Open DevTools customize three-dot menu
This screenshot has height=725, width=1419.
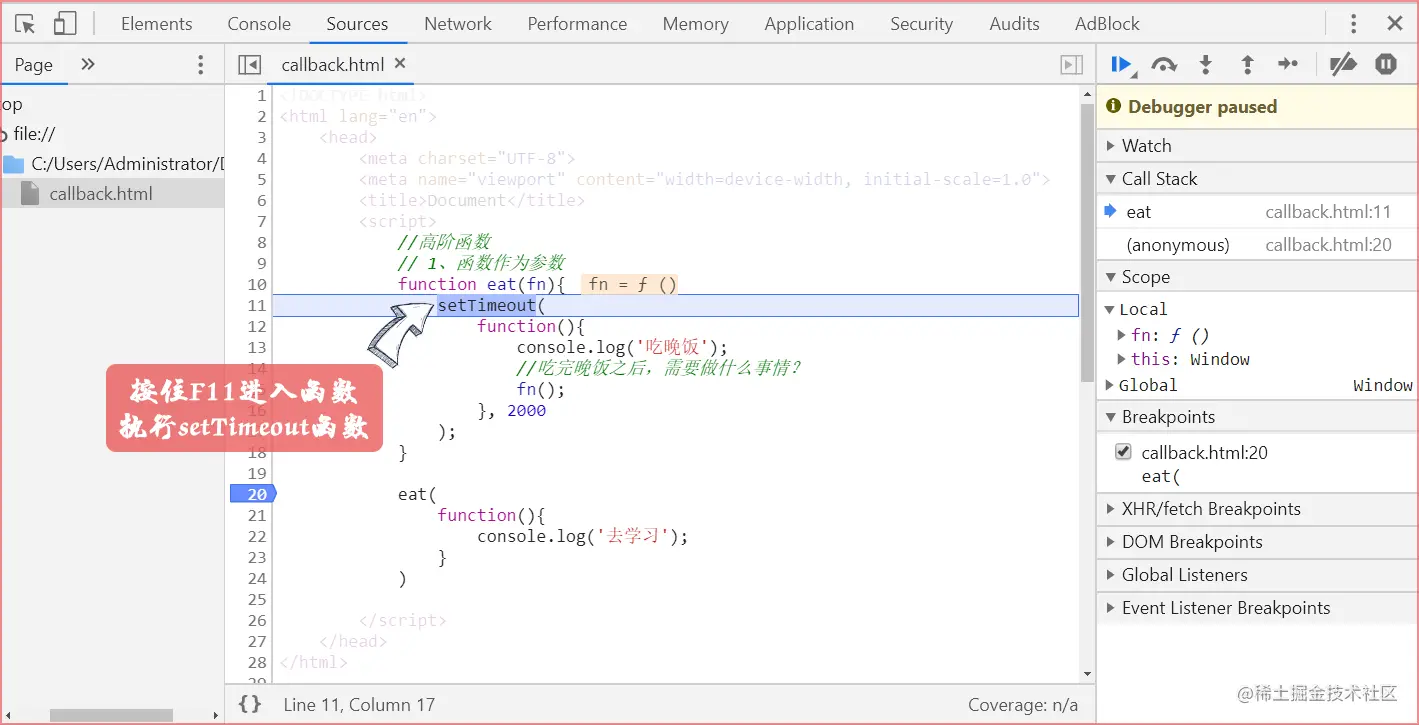pos(1354,24)
